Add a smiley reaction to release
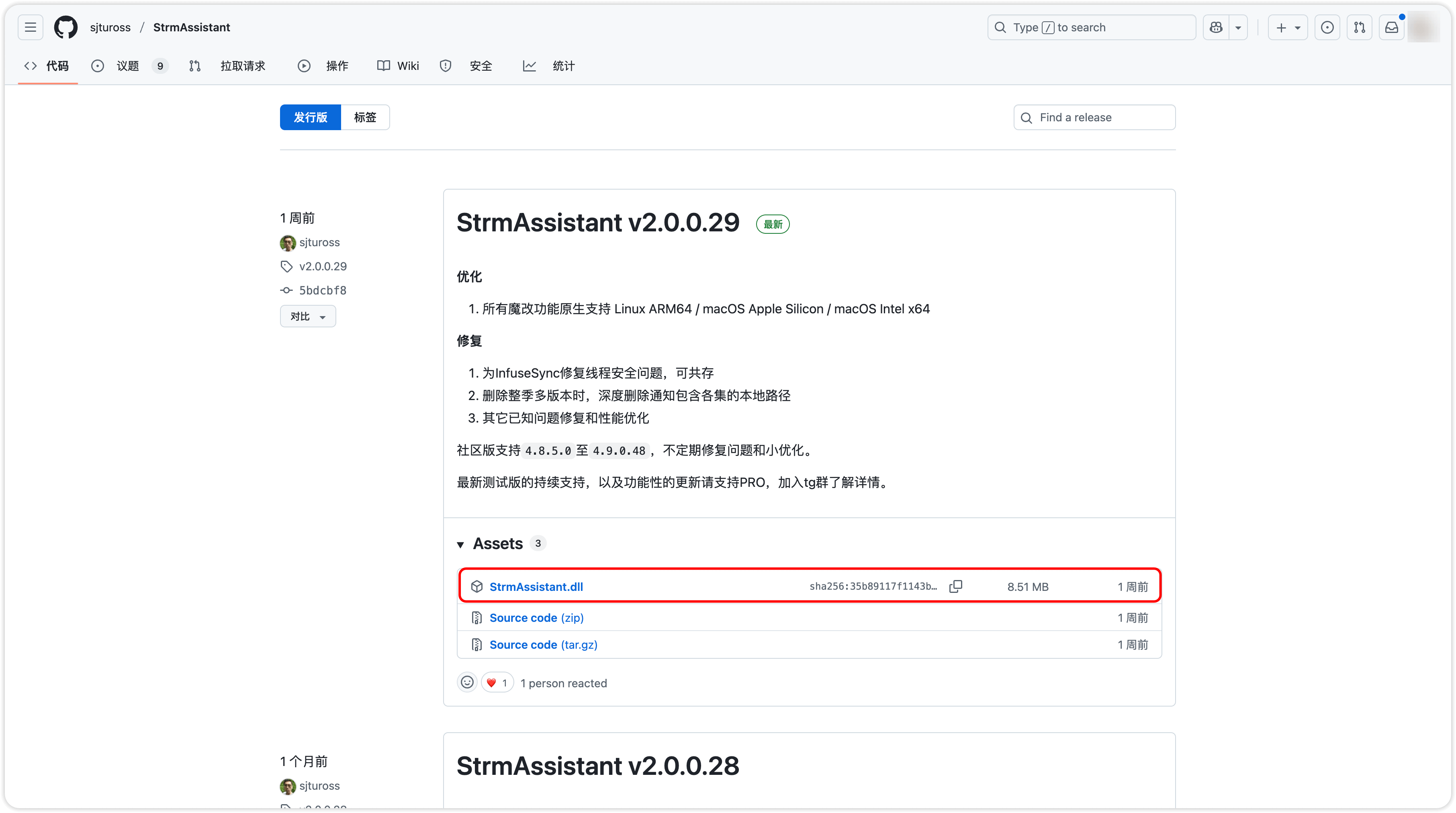The height and width of the screenshot is (813, 1456). tap(467, 682)
